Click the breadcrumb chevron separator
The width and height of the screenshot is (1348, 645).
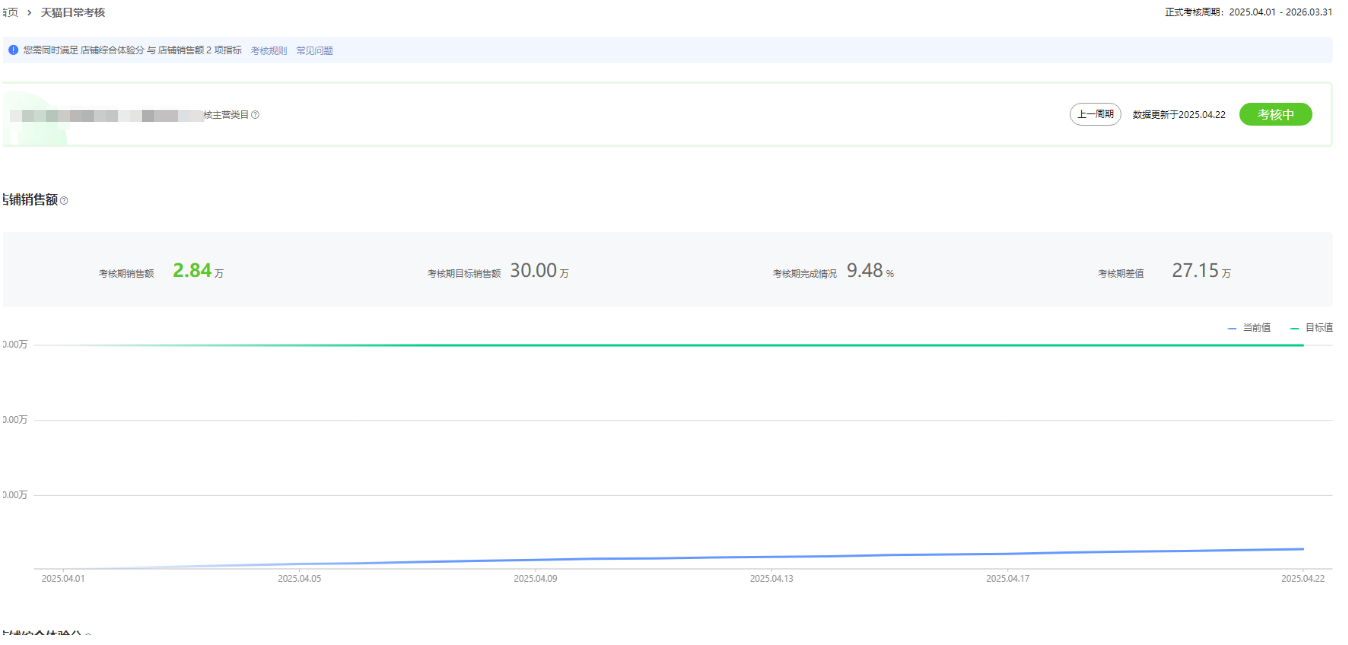coord(29,12)
